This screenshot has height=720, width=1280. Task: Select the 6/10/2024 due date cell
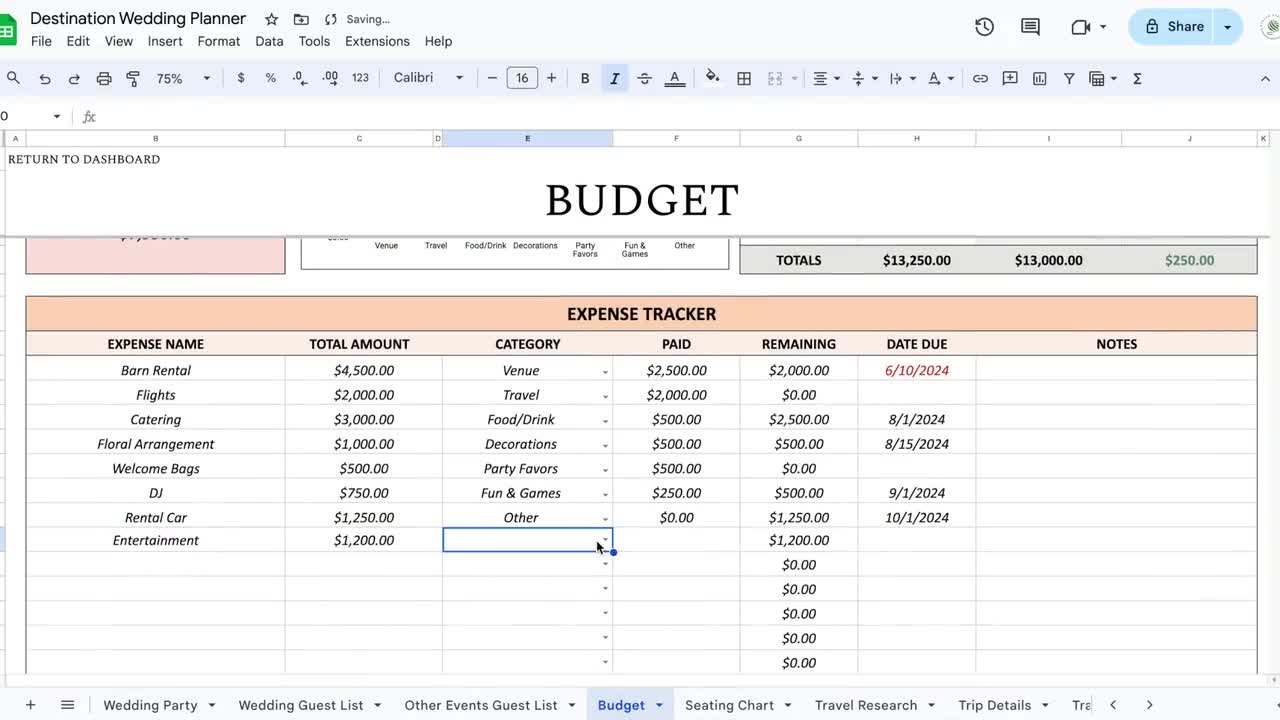tap(917, 371)
